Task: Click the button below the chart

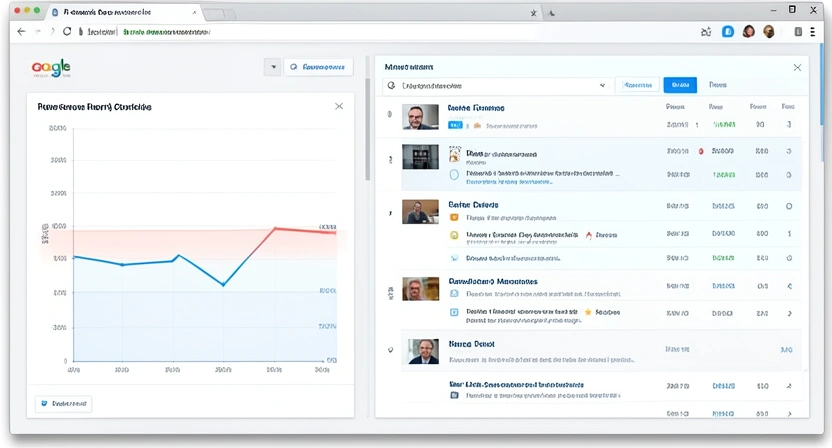Action: point(63,404)
